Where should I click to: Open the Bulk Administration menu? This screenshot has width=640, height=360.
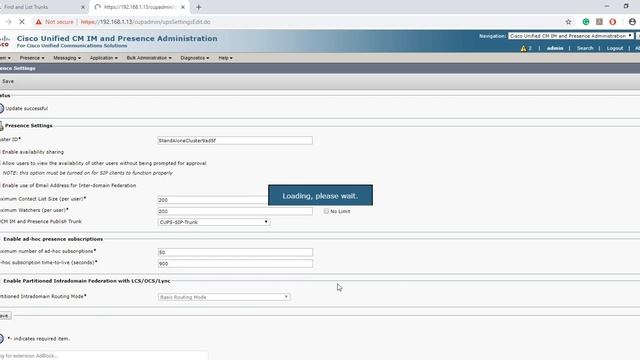point(149,58)
